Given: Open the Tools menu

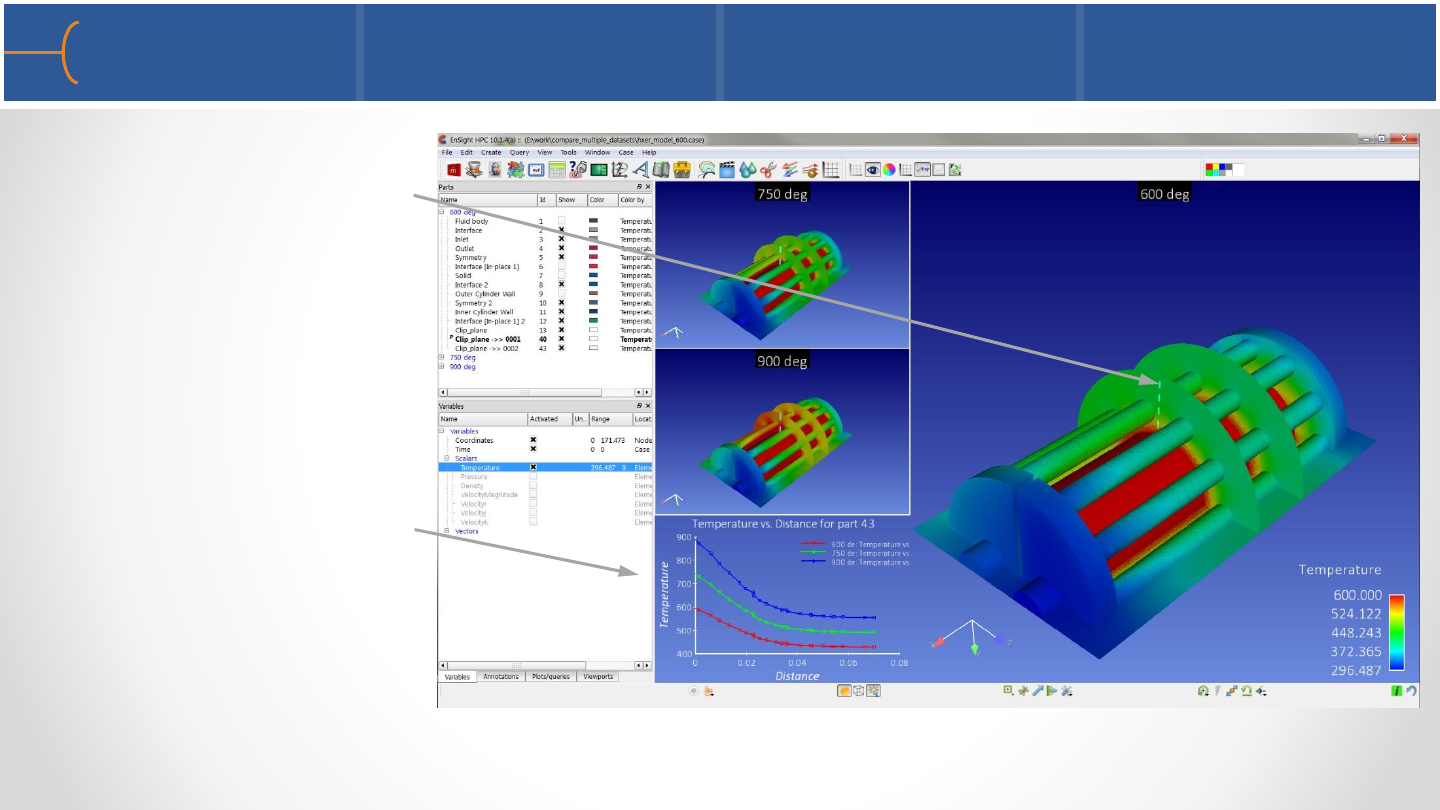Looking at the screenshot, I should (x=569, y=152).
